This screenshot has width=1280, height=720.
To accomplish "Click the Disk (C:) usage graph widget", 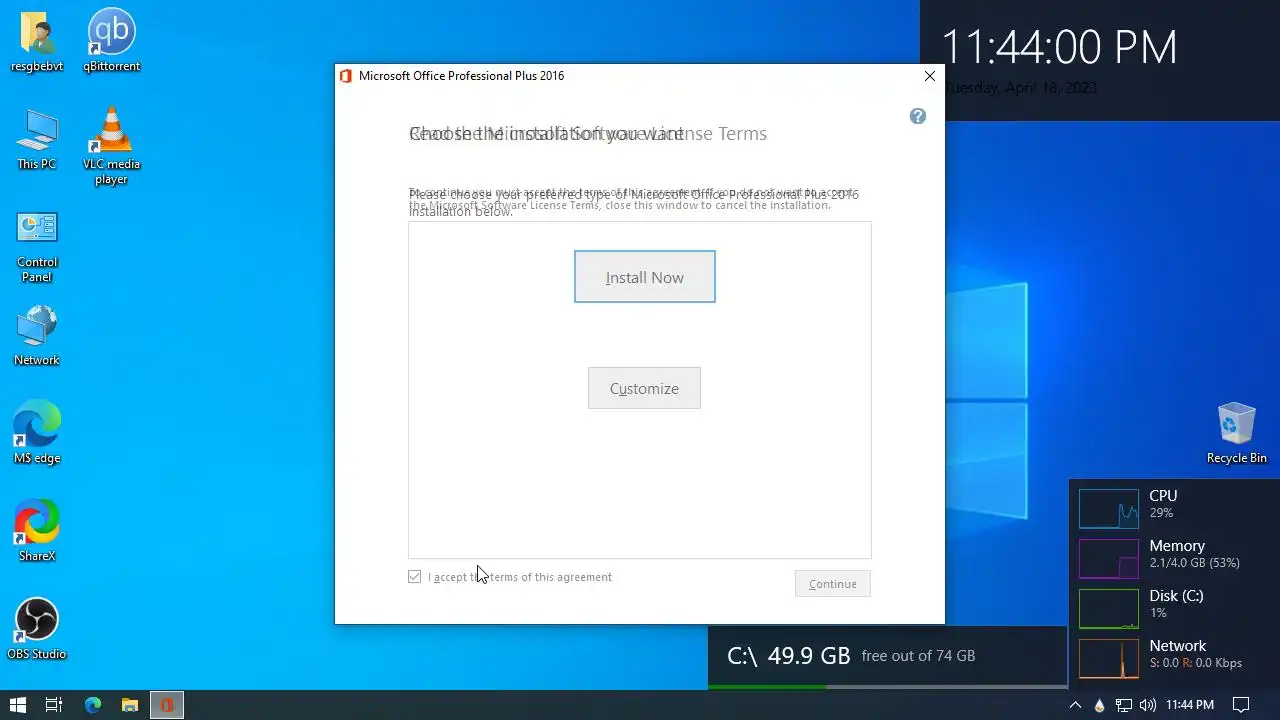I will click(x=1108, y=608).
